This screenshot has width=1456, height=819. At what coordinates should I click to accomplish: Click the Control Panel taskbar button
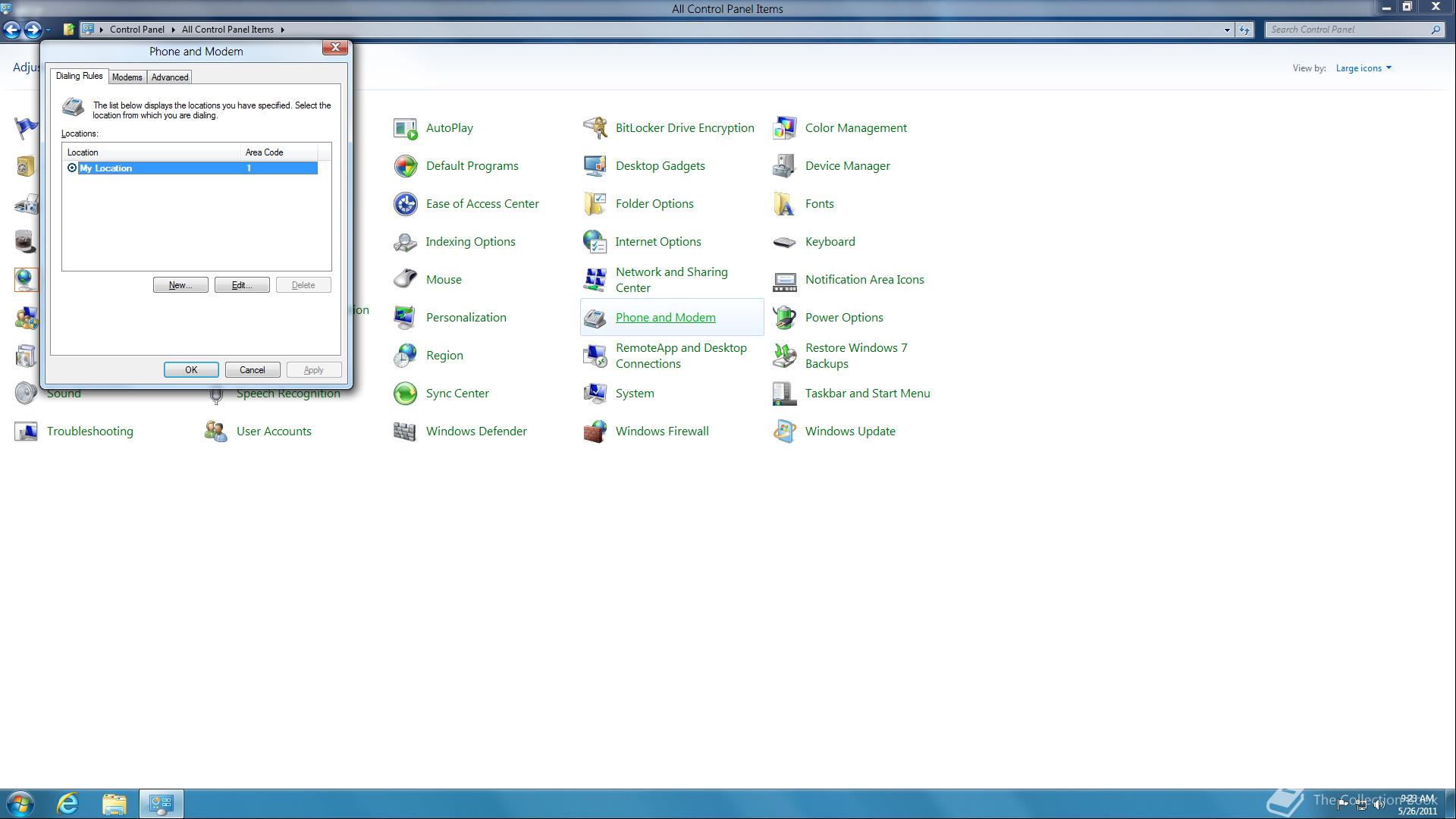pyautogui.click(x=161, y=804)
